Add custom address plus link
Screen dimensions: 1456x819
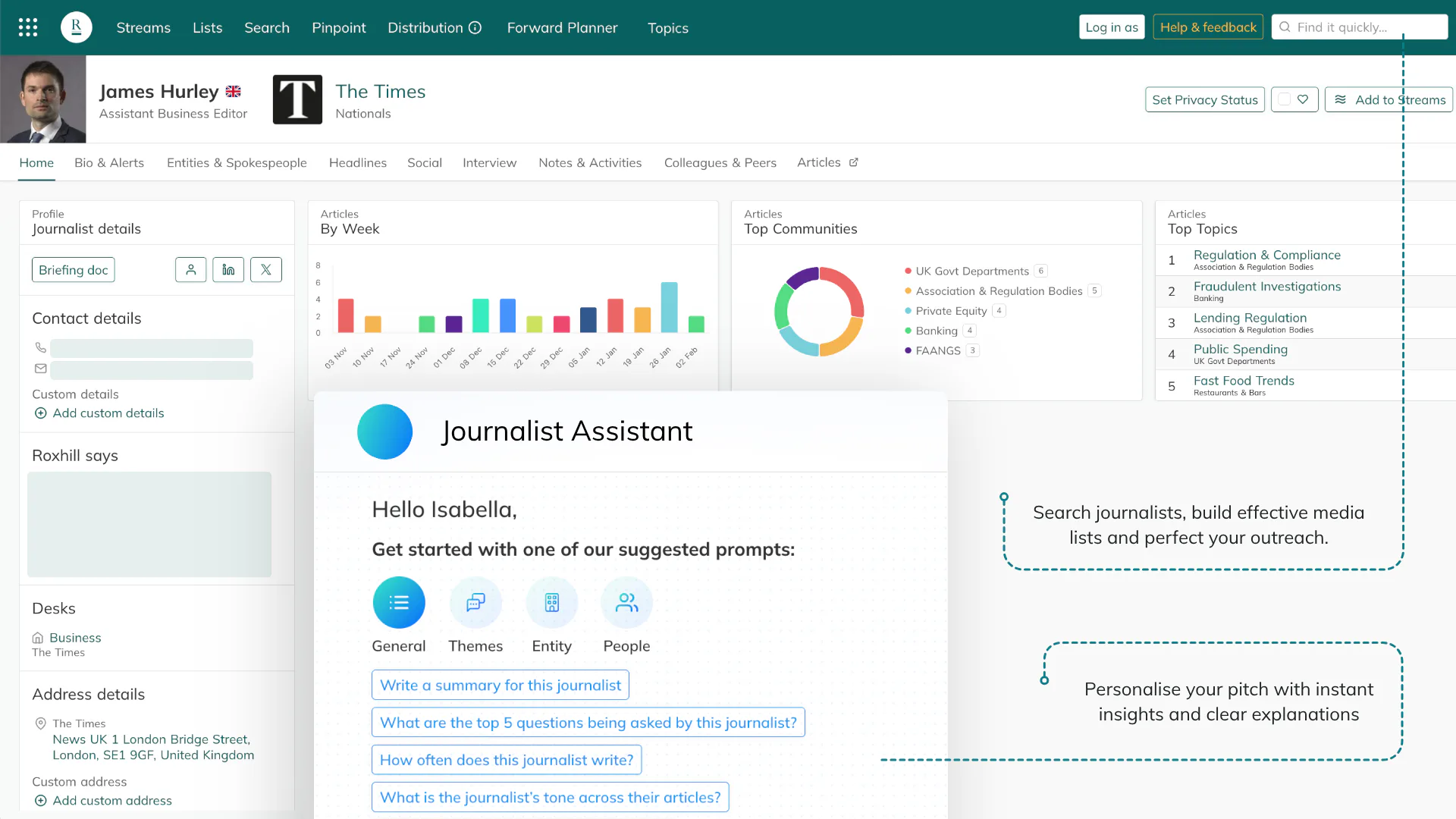tap(103, 801)
